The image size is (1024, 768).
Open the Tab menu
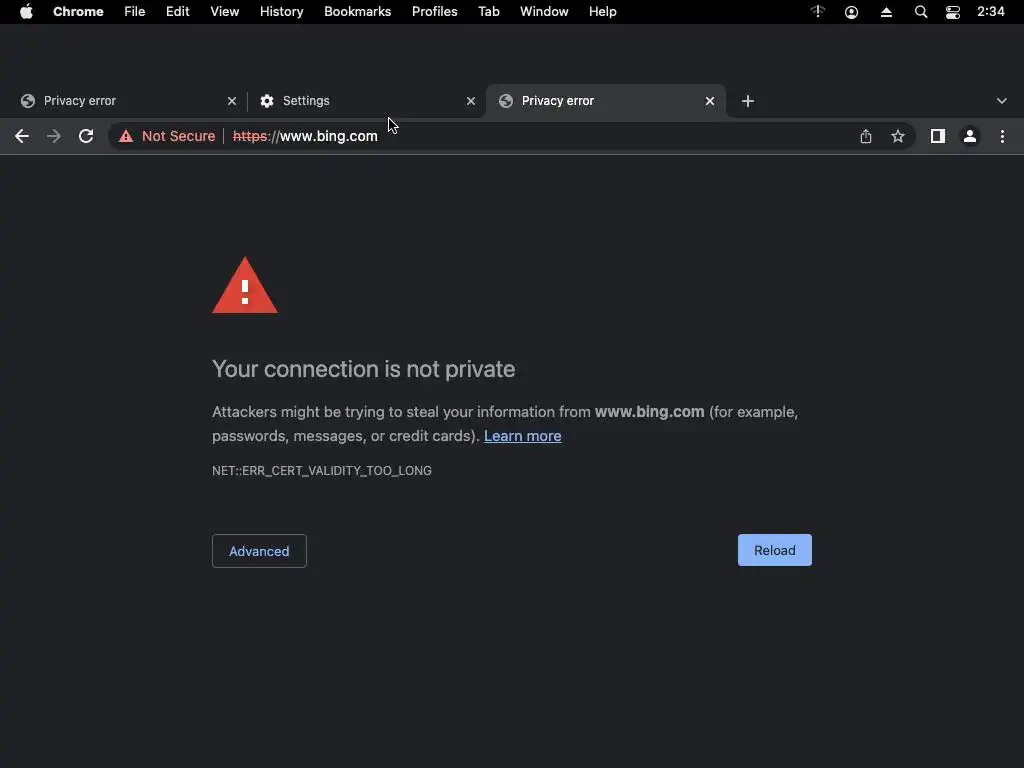[x=489, y=12]
